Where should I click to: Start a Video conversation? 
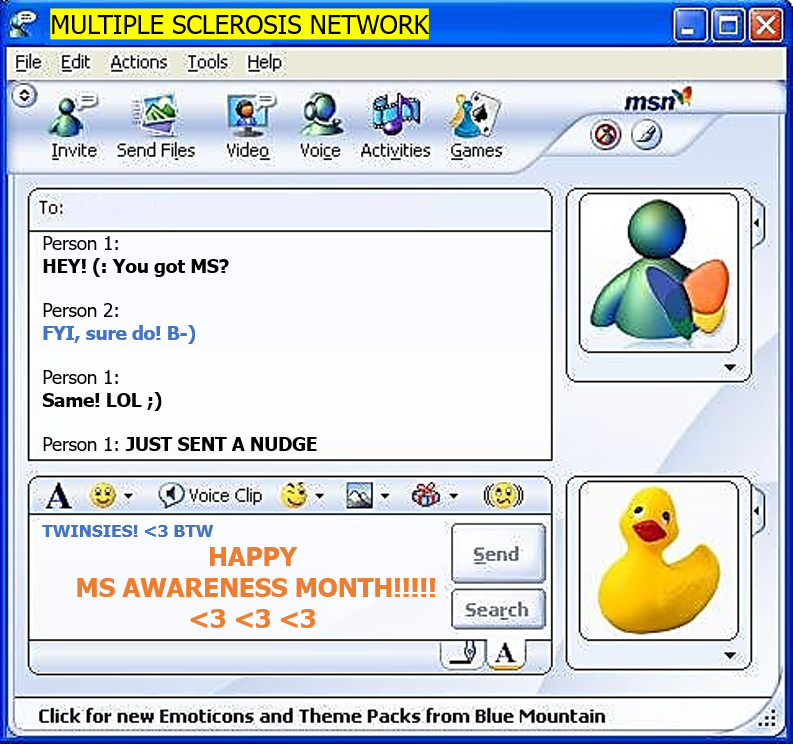(248, 126)
